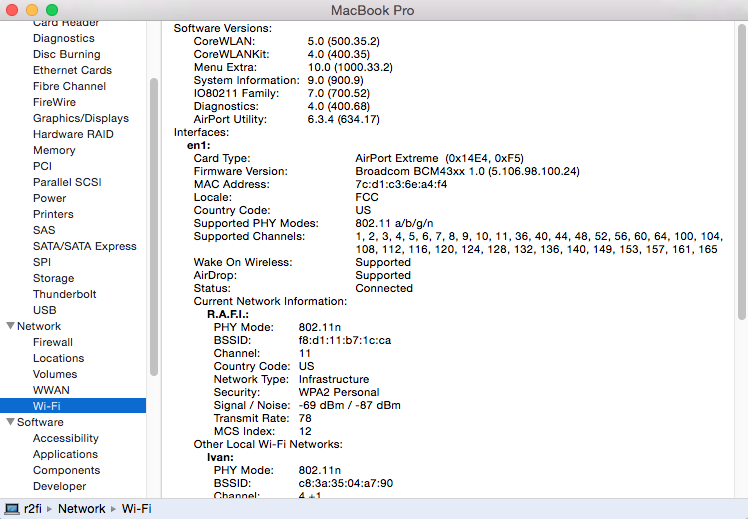
Task: Open SATA/SATA Express entry
Action: pos(84,246)
